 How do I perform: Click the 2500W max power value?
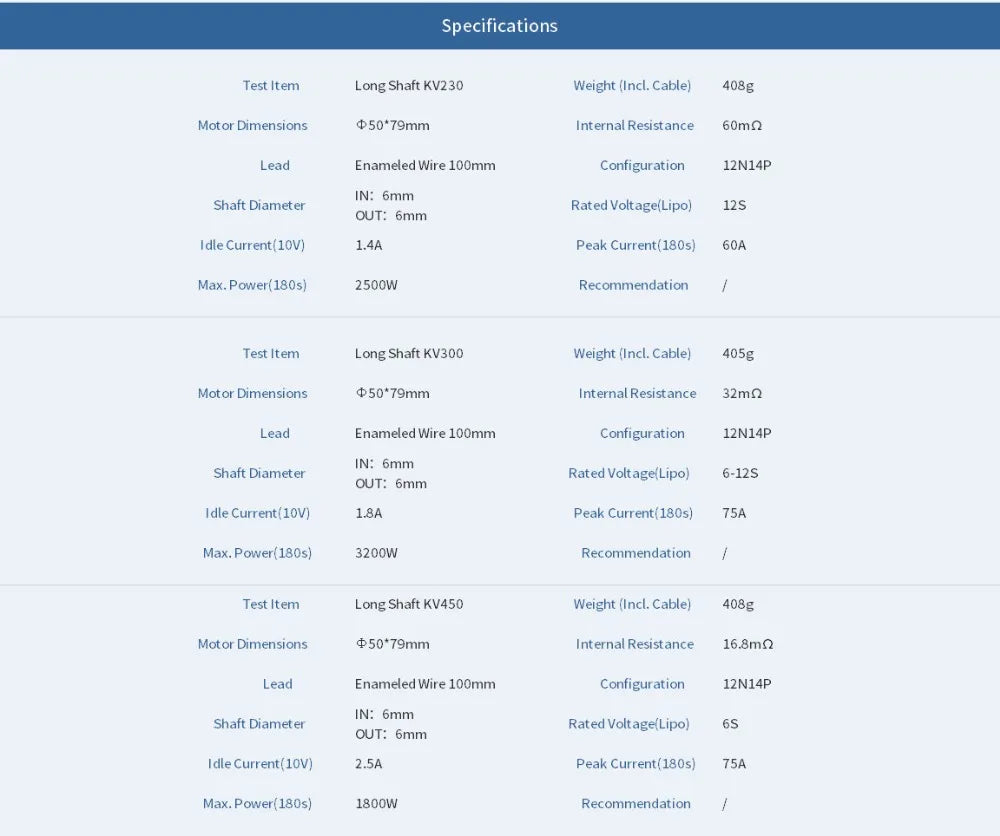pos(376,285)
